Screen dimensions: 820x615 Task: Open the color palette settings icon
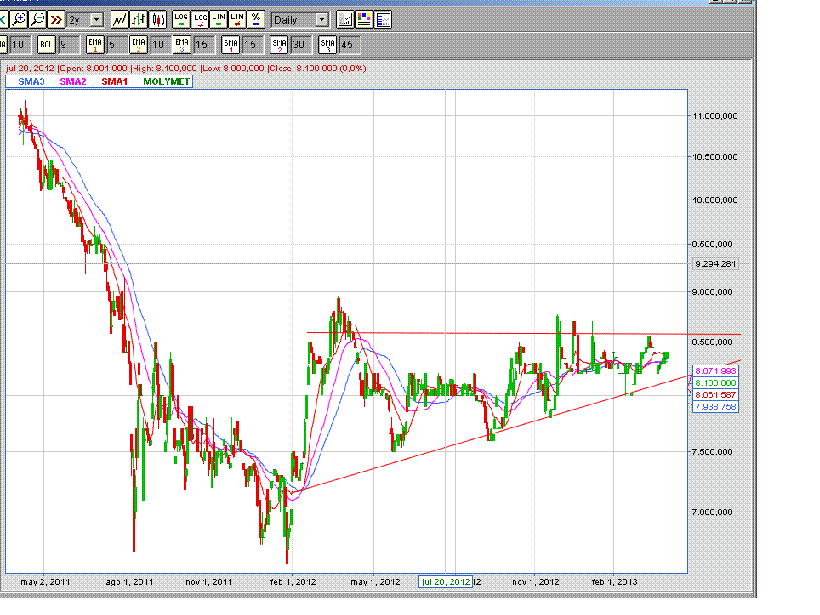click(364, 19)
